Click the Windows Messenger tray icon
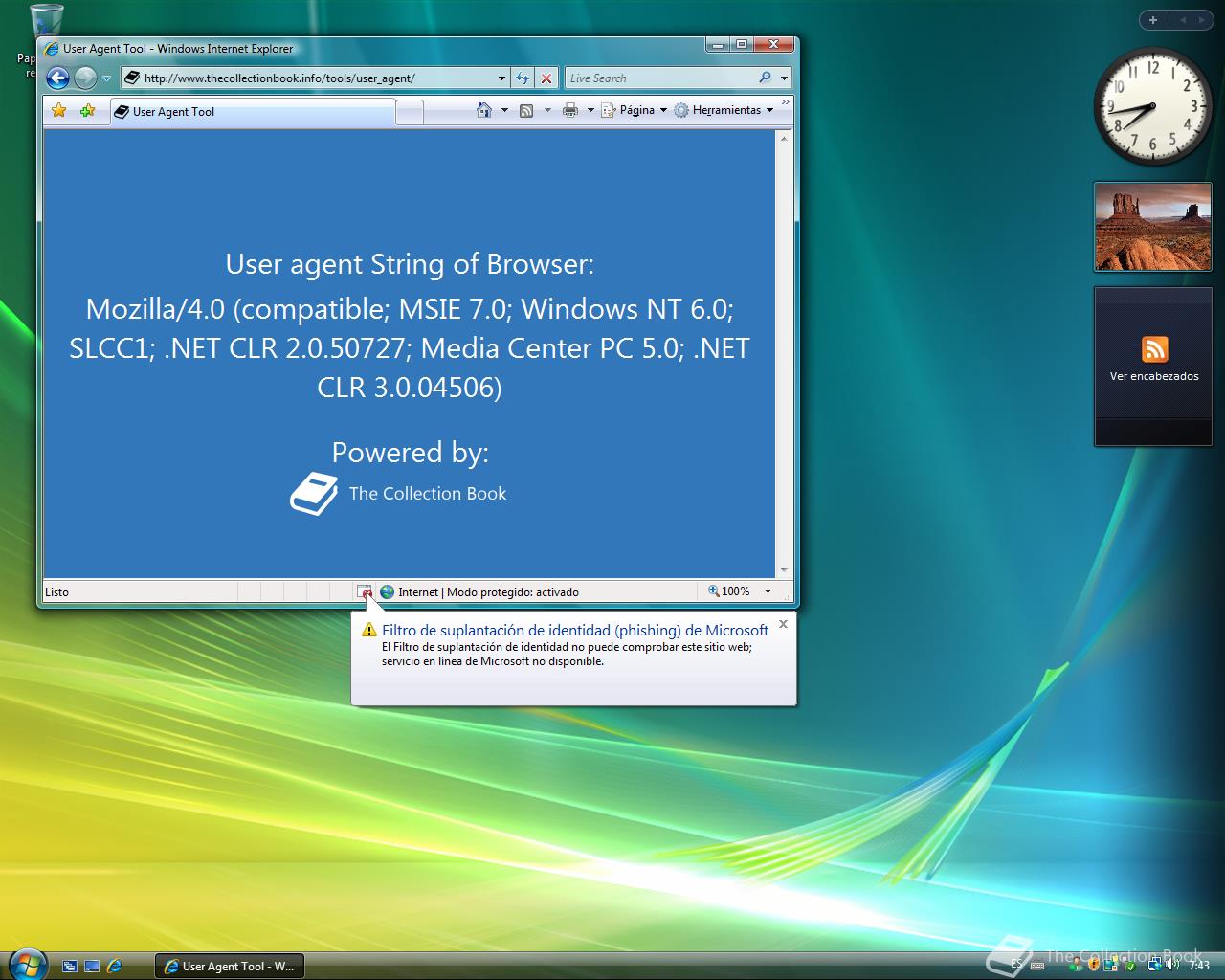The image size is (1225, 980). [1076, 965]
